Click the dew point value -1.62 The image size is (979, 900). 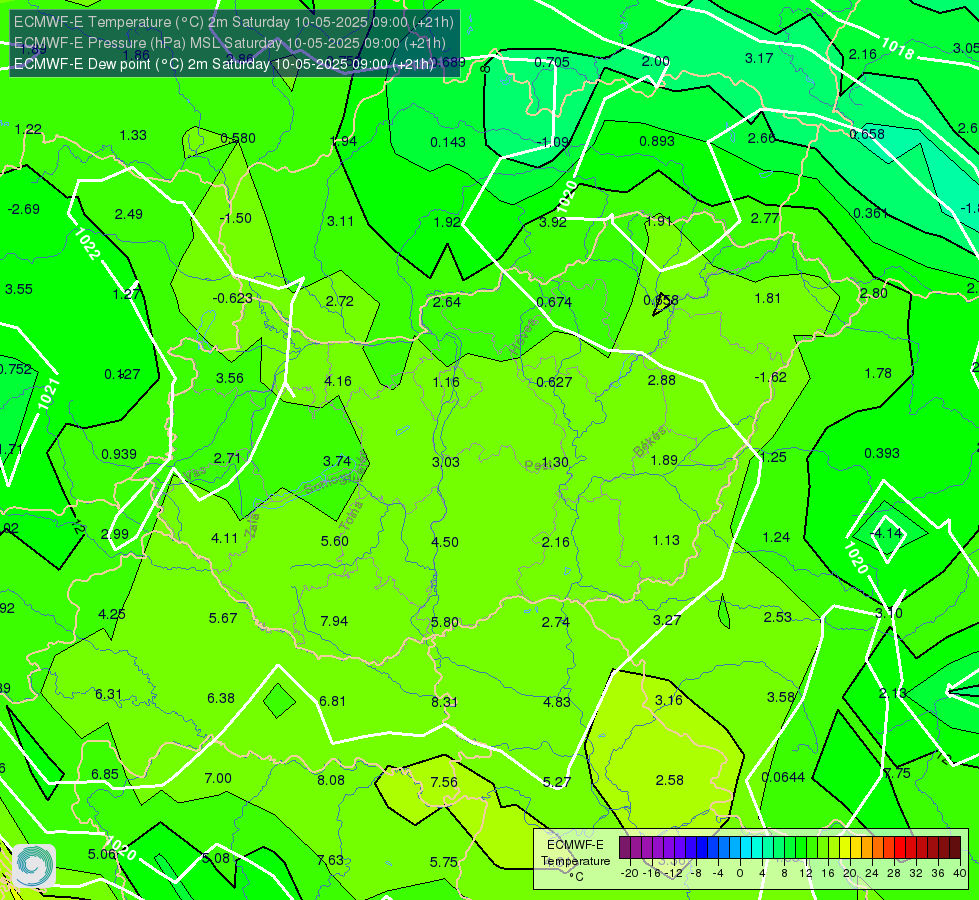tap(770, 377)
